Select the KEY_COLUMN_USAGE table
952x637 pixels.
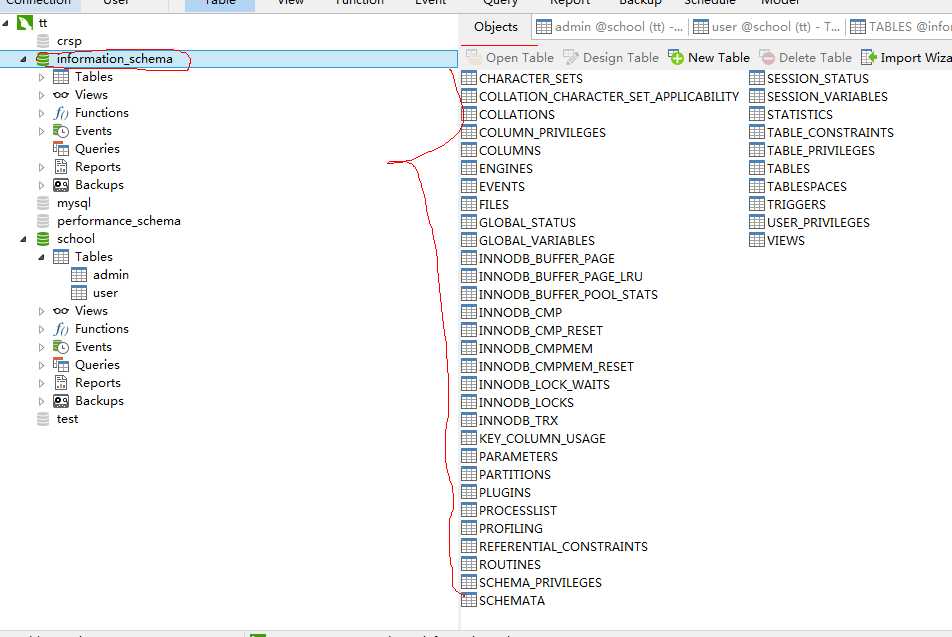[x=534, y=438]
